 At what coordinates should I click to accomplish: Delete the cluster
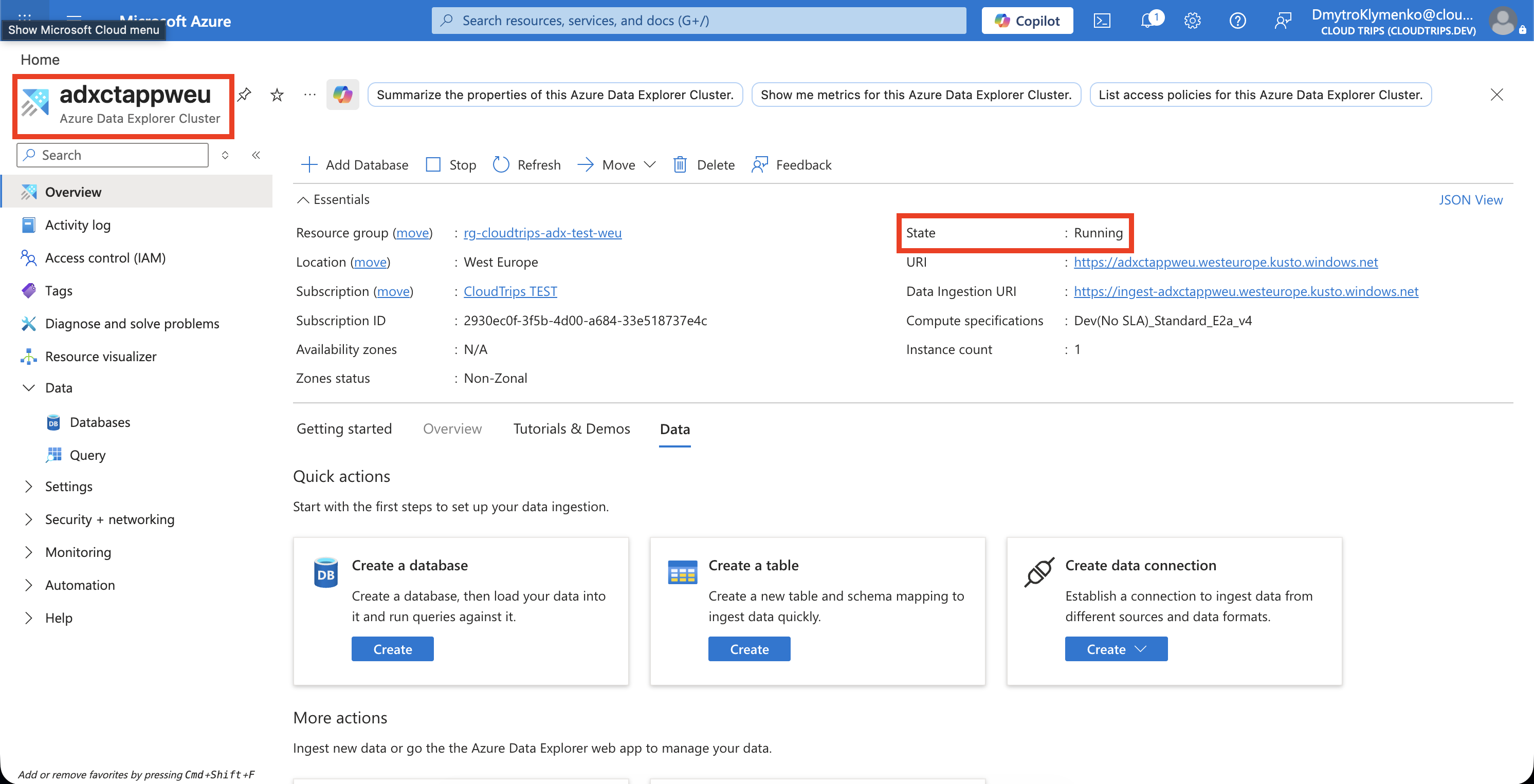point(704,165)
